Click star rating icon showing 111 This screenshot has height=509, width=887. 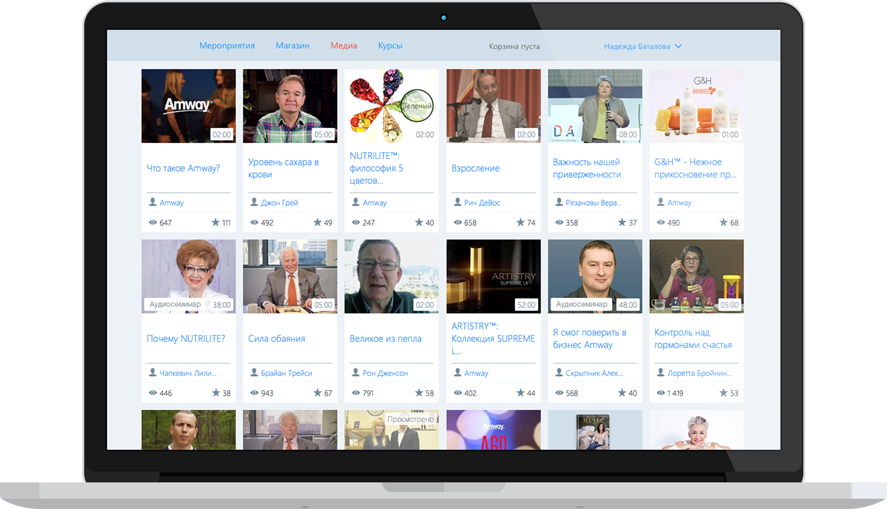tap(216, 222)
